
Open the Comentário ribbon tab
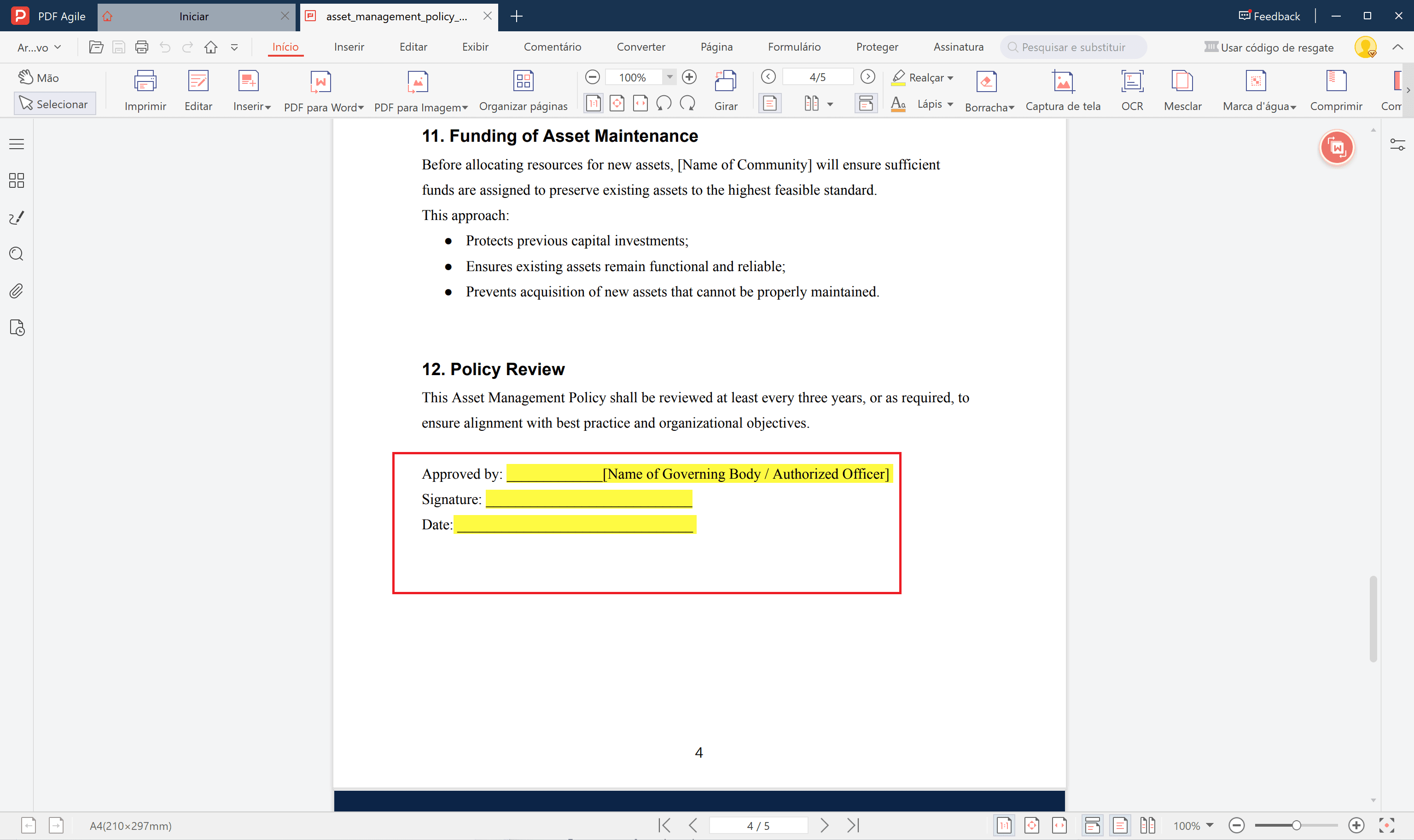[x=552, y=47]
